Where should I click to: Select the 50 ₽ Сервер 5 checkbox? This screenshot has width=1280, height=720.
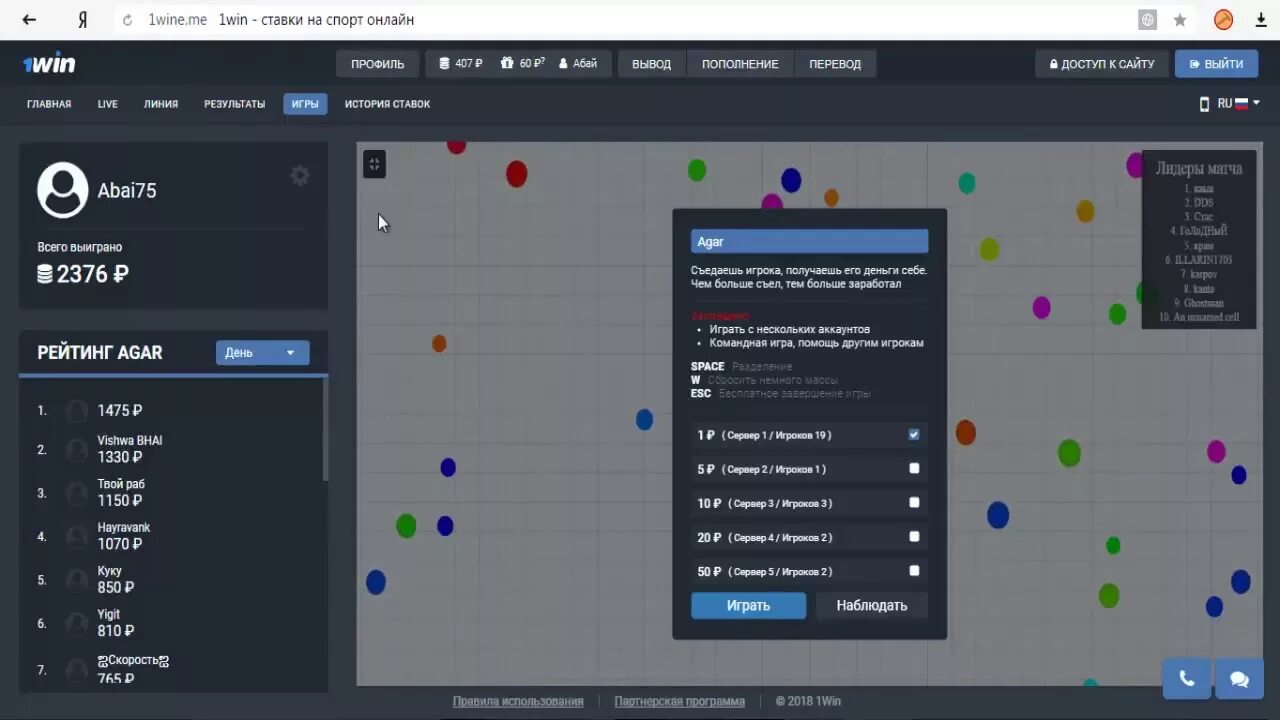click(x=914, y=570)
